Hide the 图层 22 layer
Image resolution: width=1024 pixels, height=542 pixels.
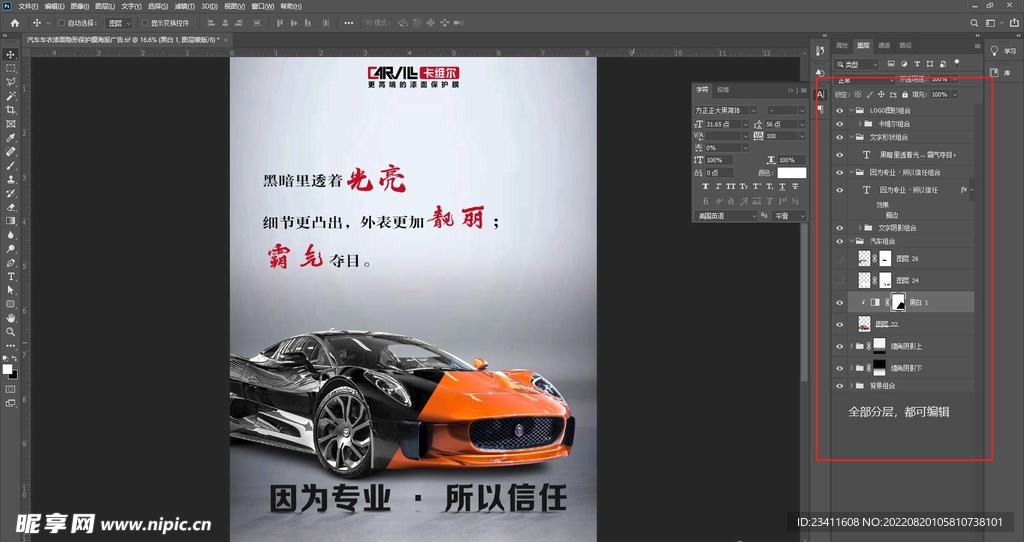(x=840, y=325)
